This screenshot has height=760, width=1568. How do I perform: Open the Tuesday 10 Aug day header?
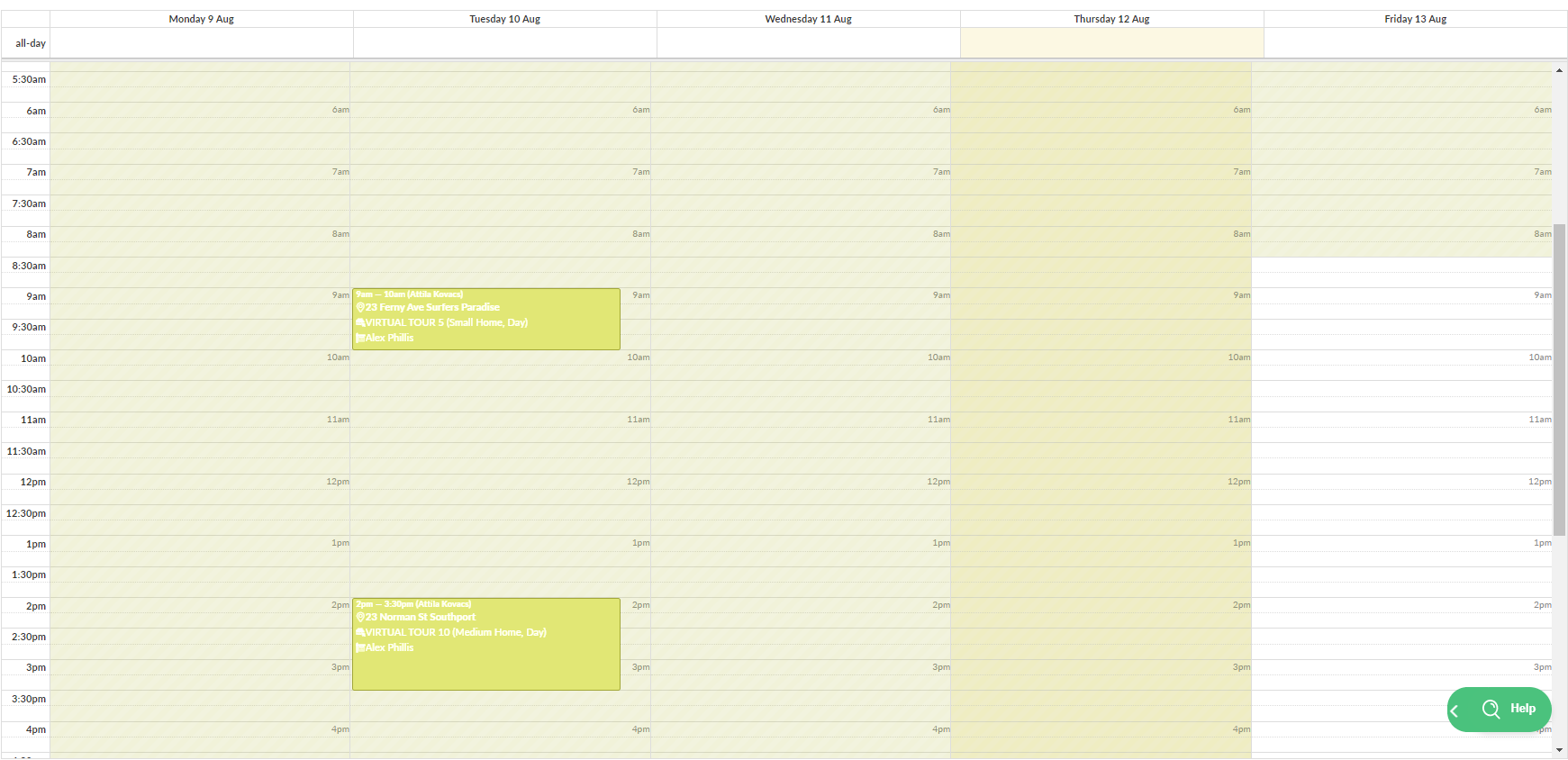click(x=504, y=19)
